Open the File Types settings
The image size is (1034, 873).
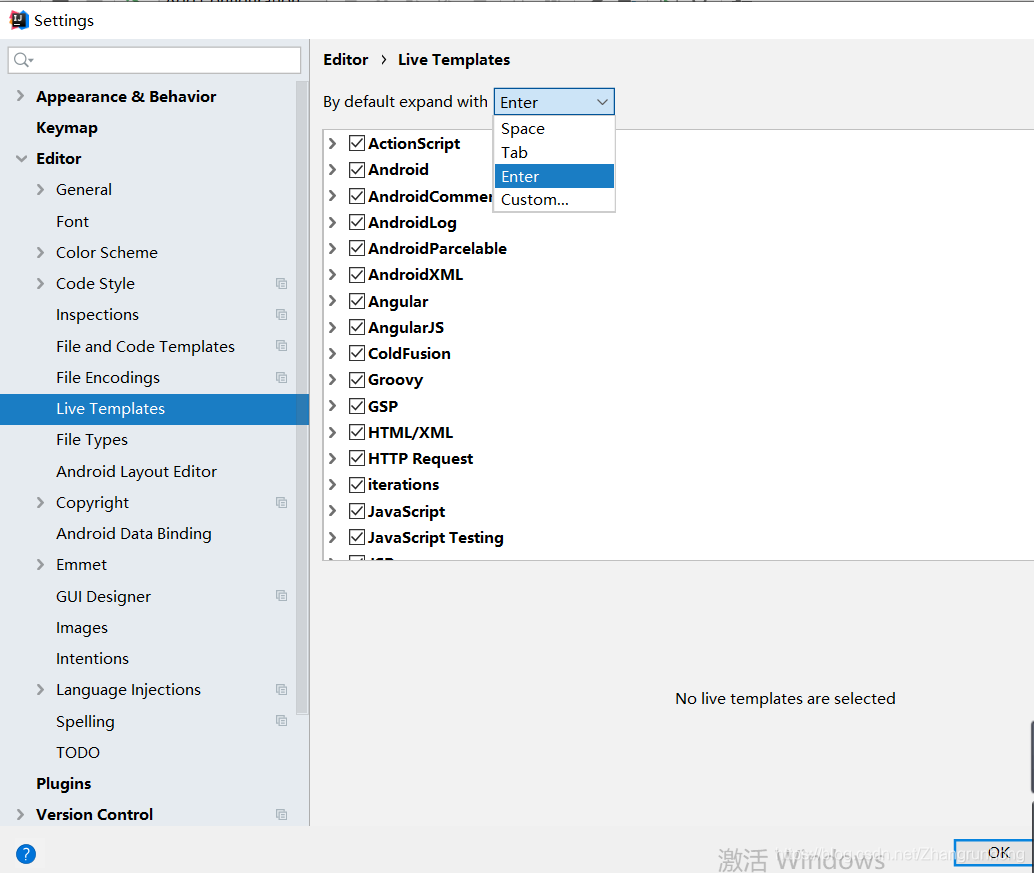tap(92, 440)
